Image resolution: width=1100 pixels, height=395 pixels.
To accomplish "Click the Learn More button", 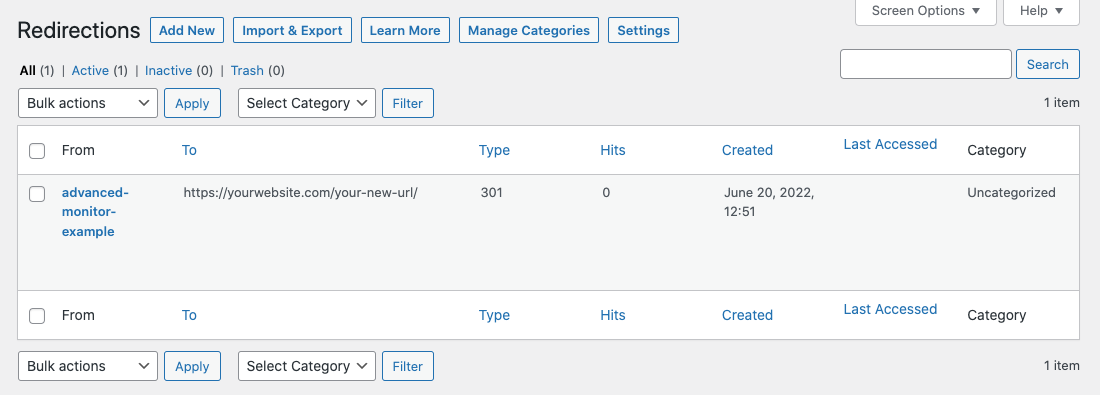I will click(405, 31).
